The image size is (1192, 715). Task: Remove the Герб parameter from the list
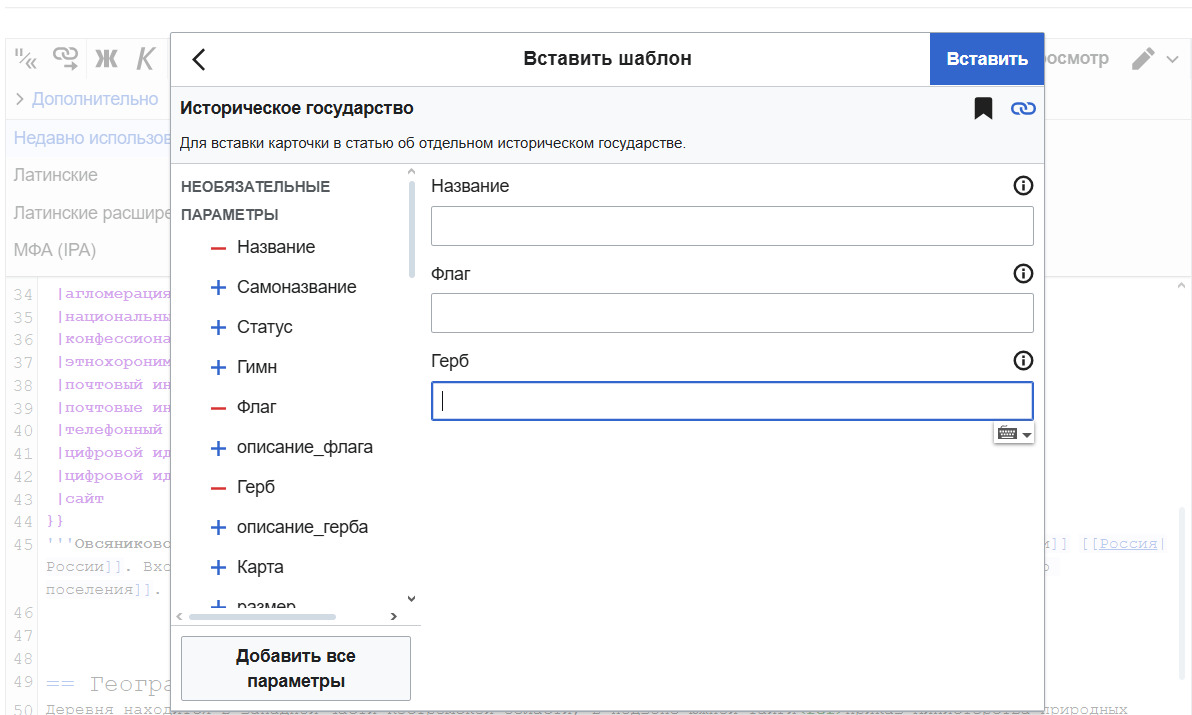218,488
